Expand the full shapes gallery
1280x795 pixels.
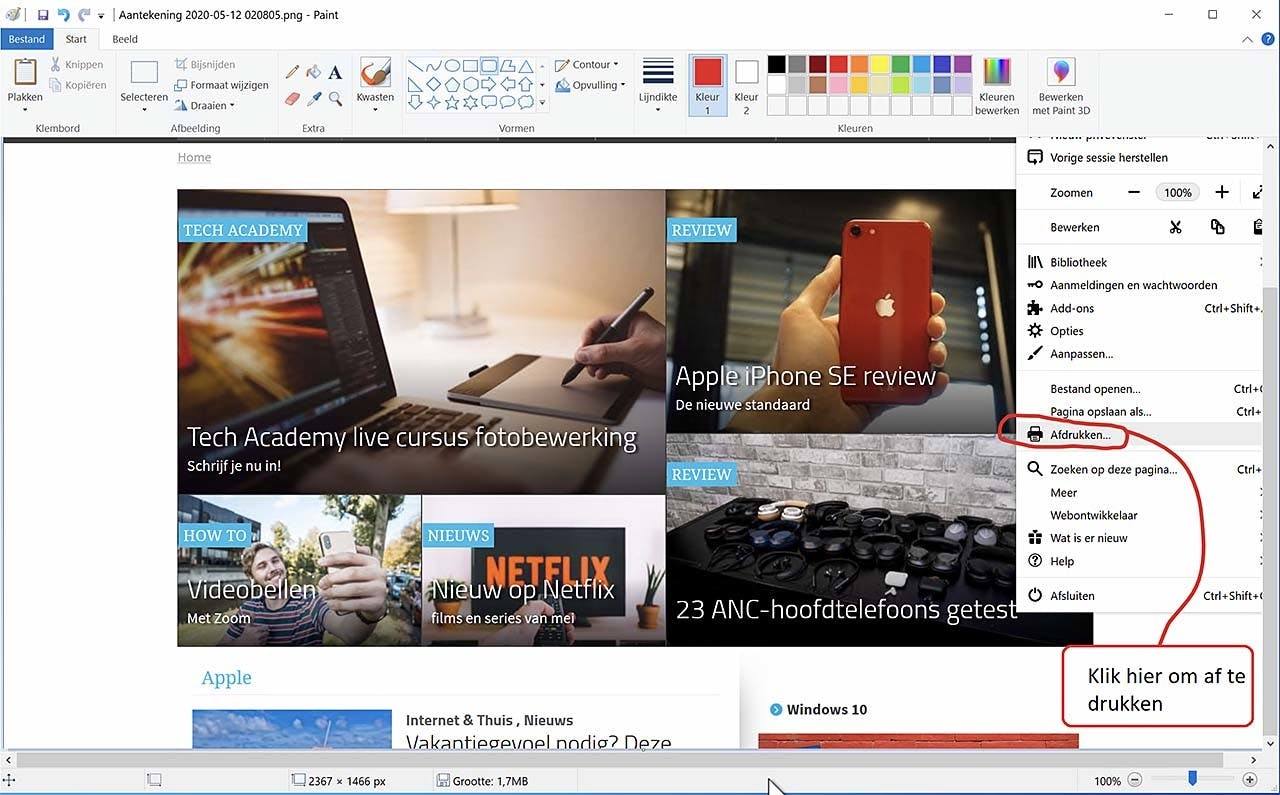543,103
